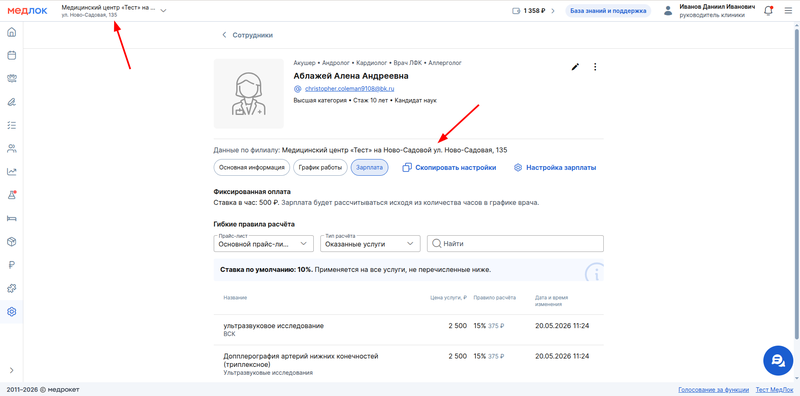The width and height of the screenshot is (800, 396).
Task: Click the Правило расчёта column header
Action: [494, 298]
